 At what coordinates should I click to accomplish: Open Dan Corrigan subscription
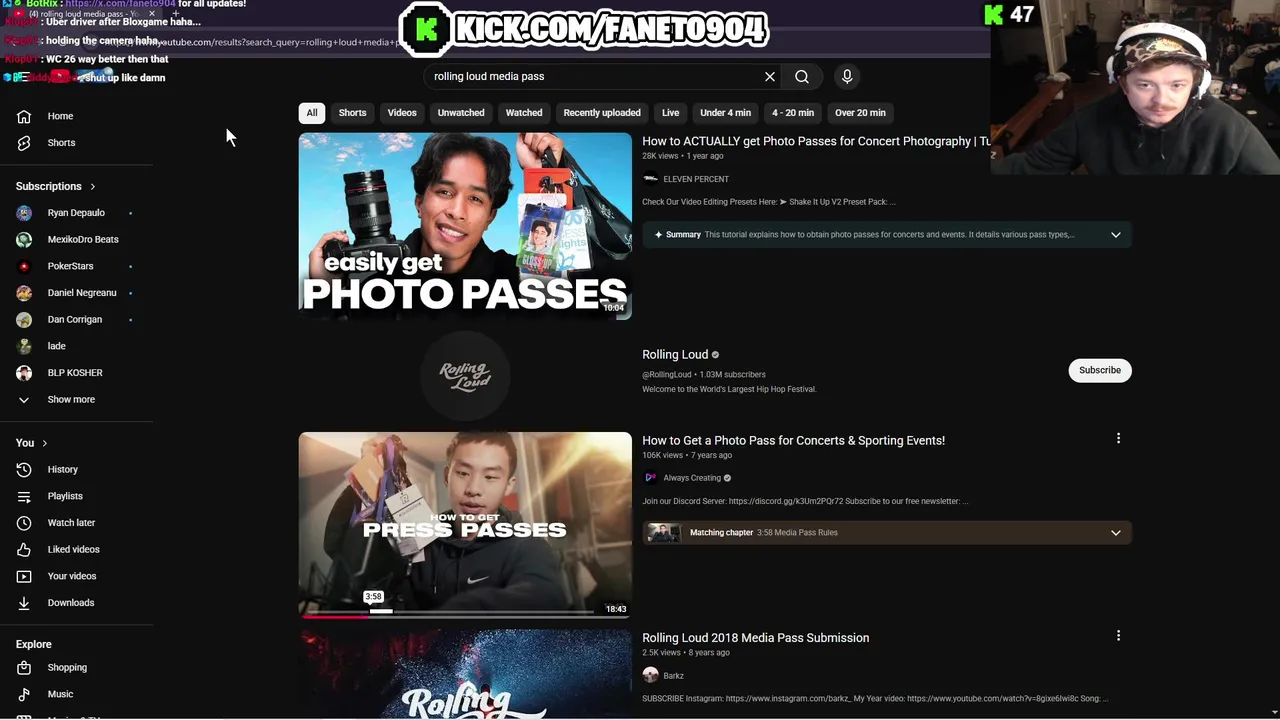point(77,319)
